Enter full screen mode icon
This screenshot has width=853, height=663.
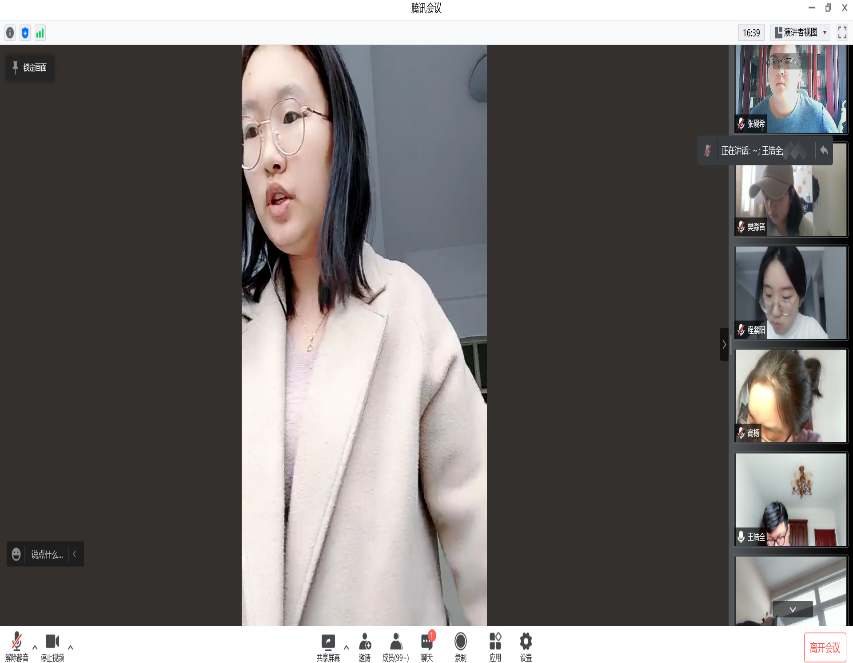coord(842,33)
